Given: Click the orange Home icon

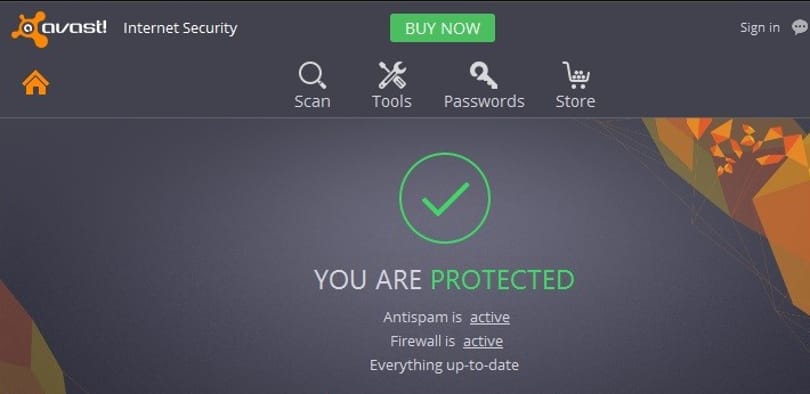Looking at the screenshot, I should [x=36, y=83].
